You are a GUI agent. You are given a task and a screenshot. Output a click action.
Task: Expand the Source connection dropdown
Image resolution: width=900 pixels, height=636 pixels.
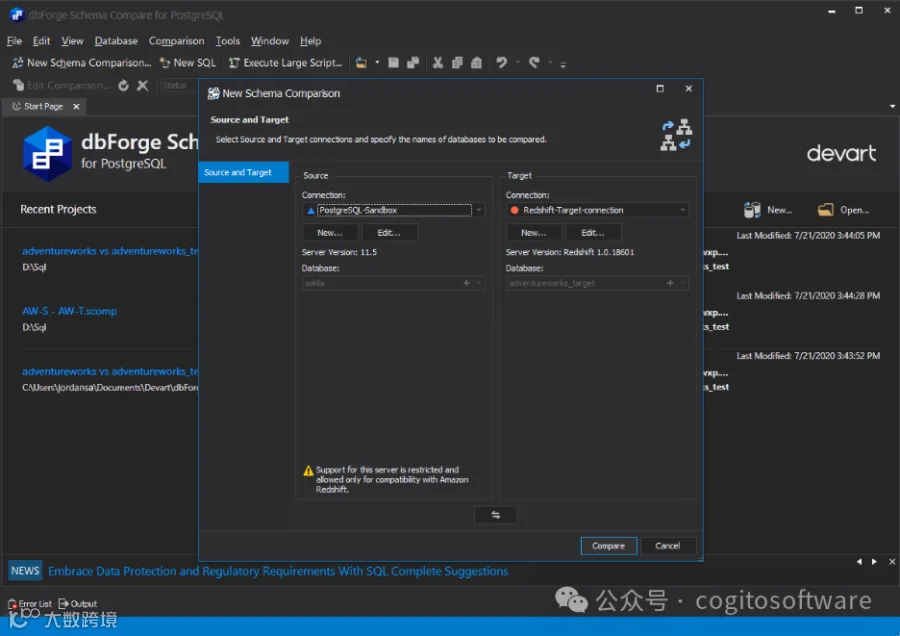pyautogui.click(x=479, y=210)
